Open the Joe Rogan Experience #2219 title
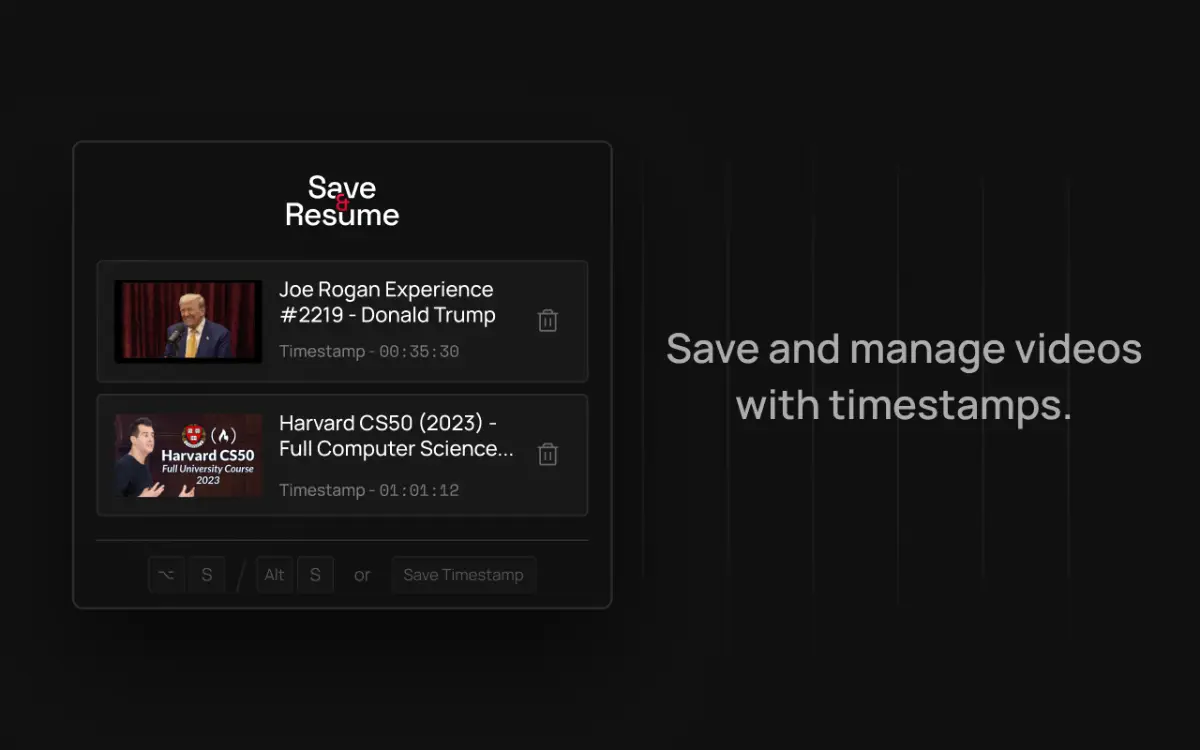This screenshot has width=1200, height=750. click(x=387, y=302)
